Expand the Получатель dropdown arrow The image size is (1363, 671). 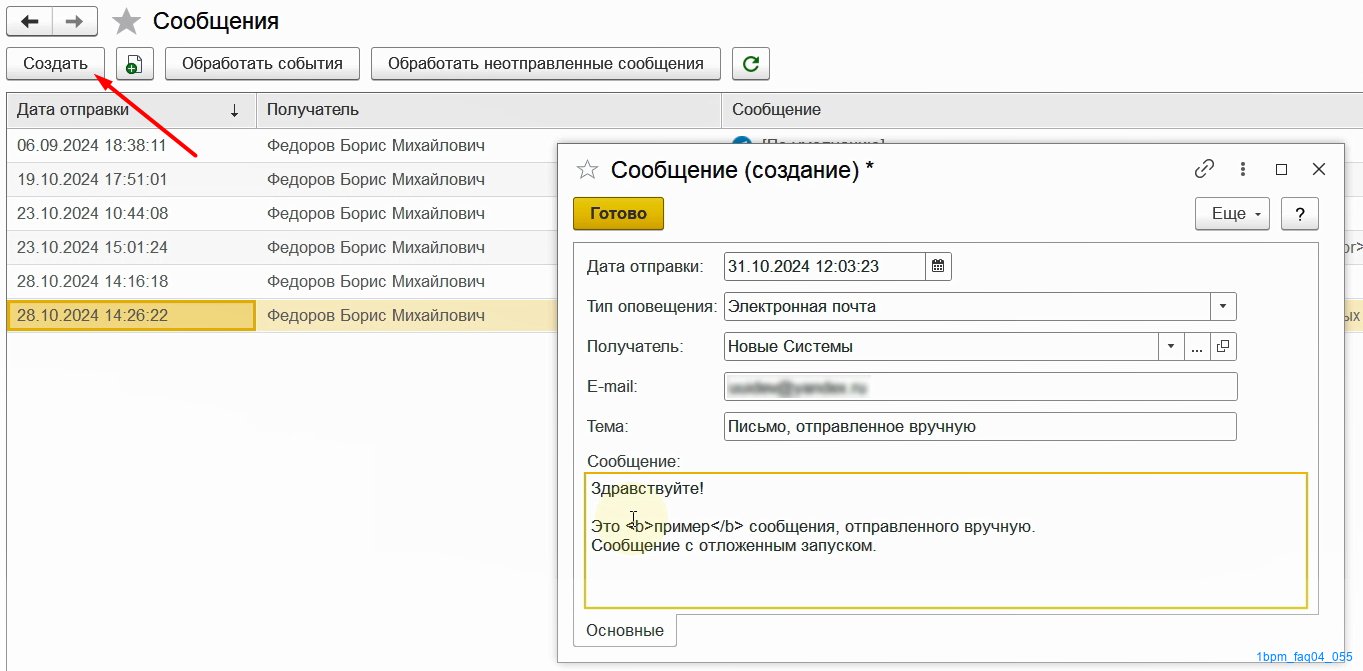(x=1171, y=347)
